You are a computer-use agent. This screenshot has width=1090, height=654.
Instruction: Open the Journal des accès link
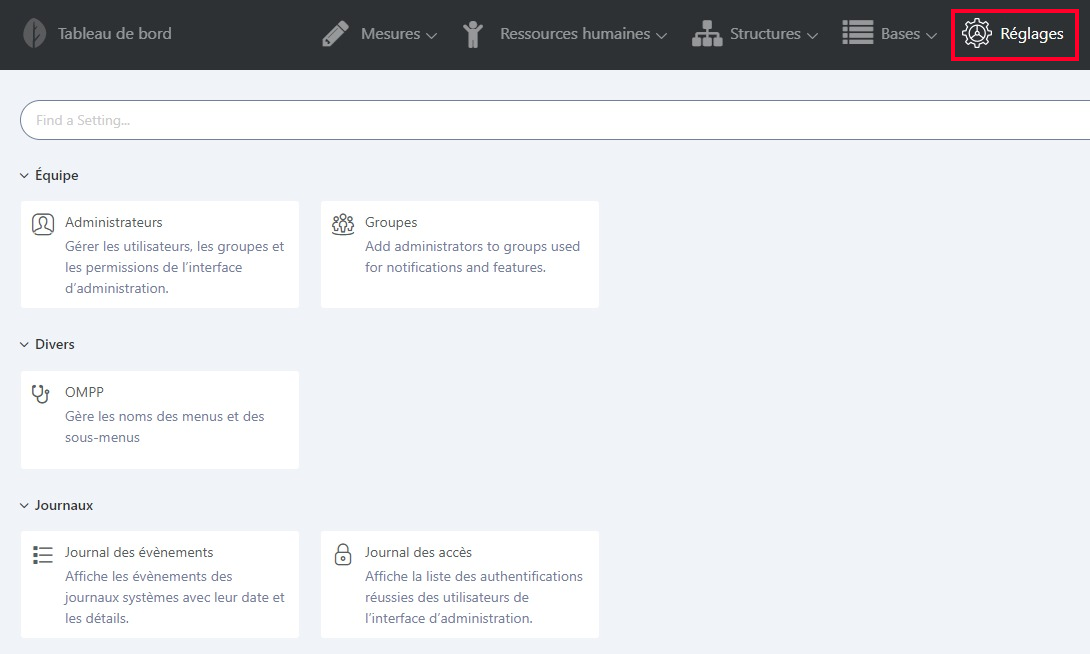pos(418,552)
